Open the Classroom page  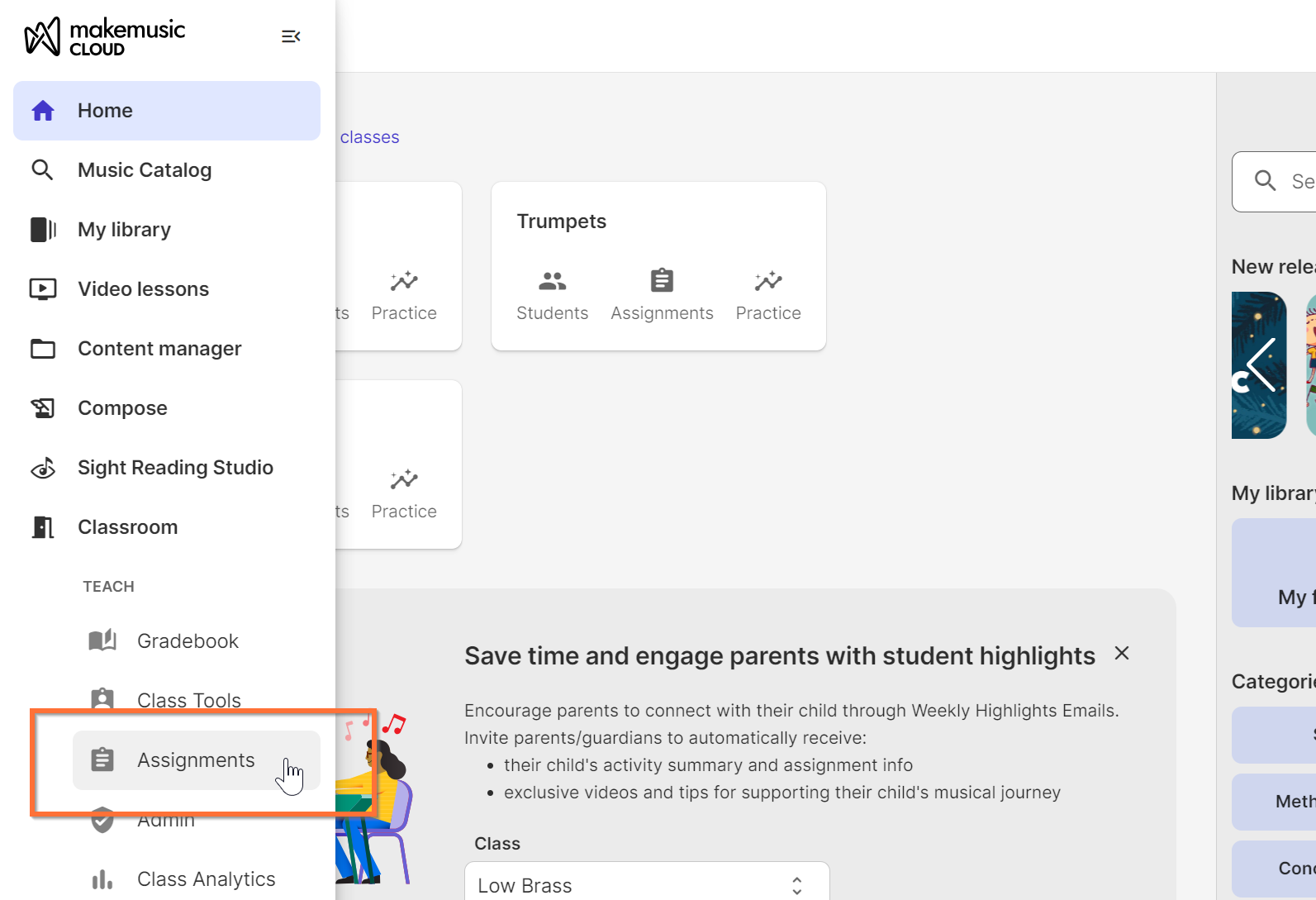pyautogui.click(x=127, y=527)
